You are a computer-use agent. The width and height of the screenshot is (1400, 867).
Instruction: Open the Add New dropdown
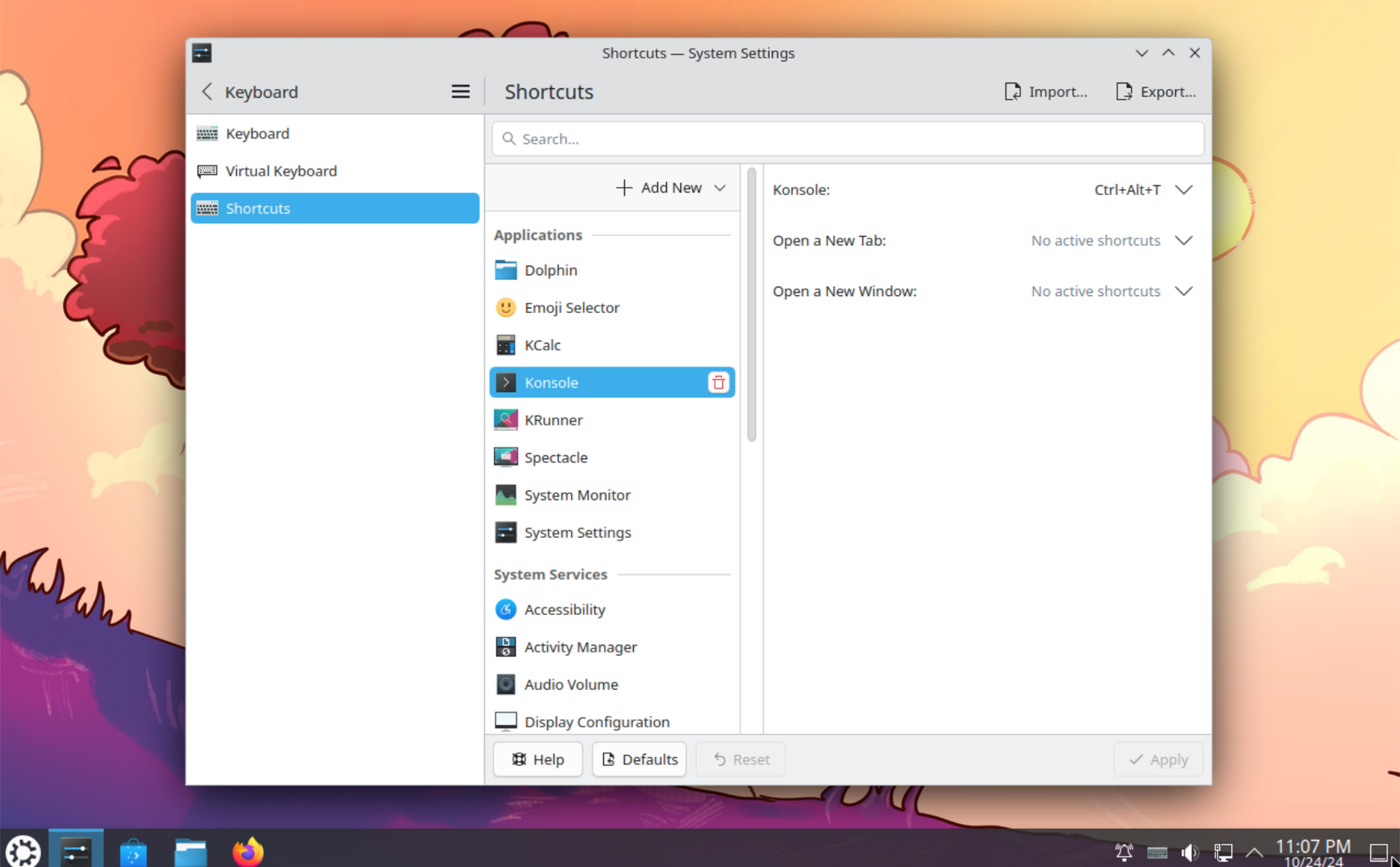(670, 187)
